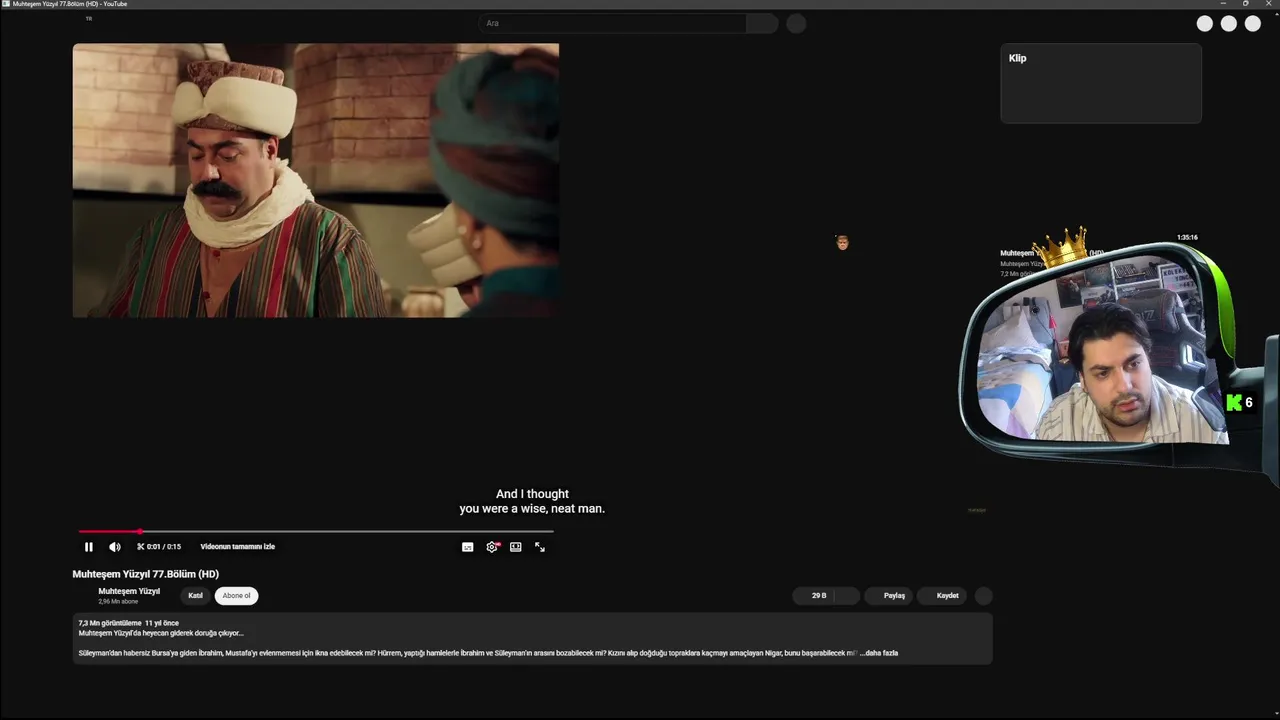Viewport: 1280px width, 720px height.
Task: Click the video frame to pause playback
Action: coord(316,180)
